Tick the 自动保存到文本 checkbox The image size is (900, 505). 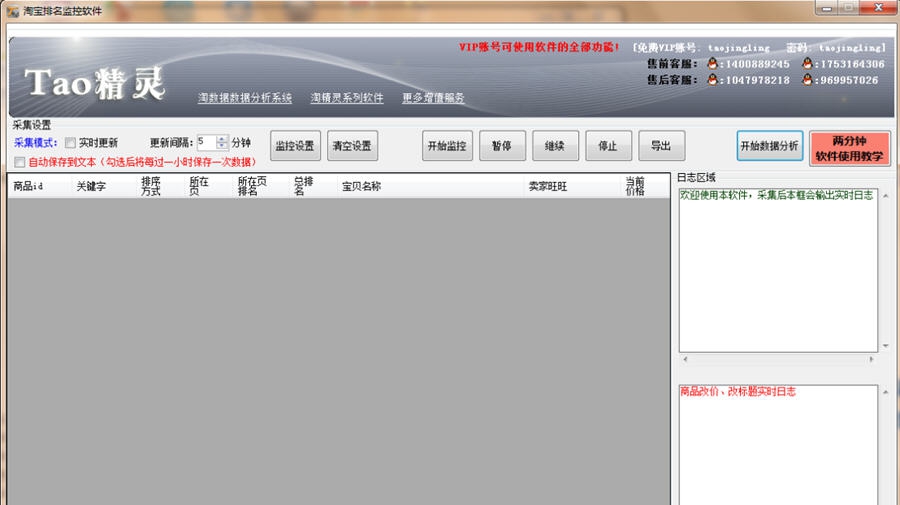coord(20,162)
